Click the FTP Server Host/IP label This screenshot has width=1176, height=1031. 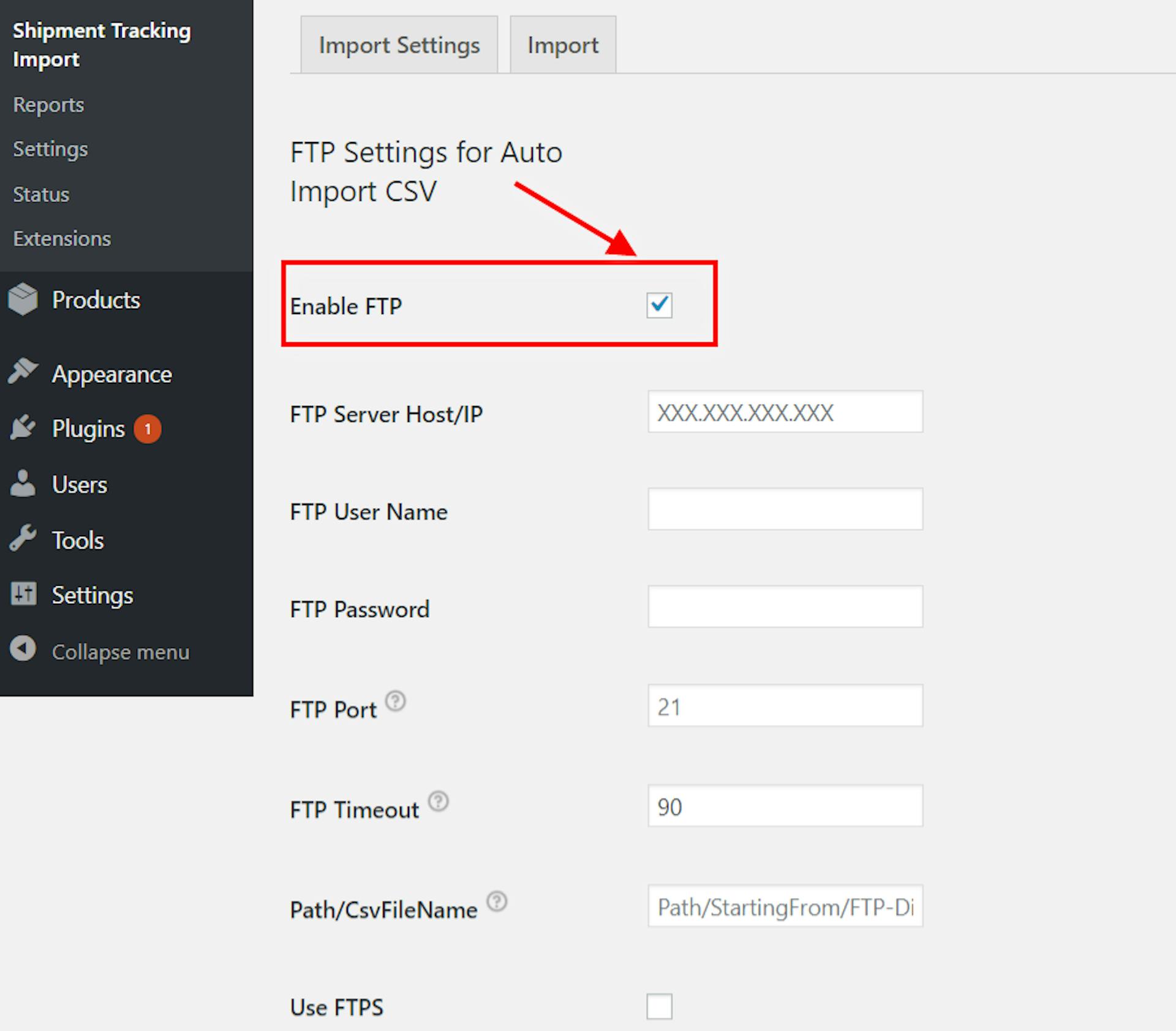pyautogui.click(x=386, y=414)
